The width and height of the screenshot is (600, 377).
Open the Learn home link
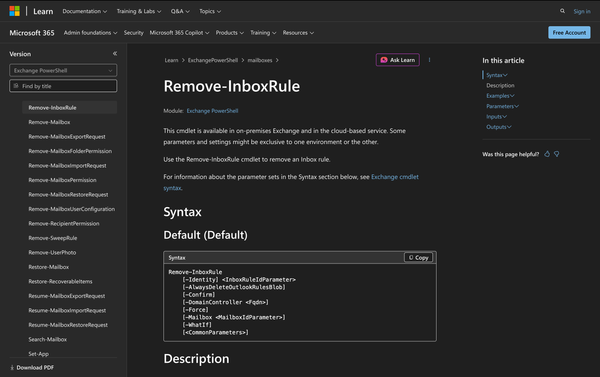coord(43,11)
